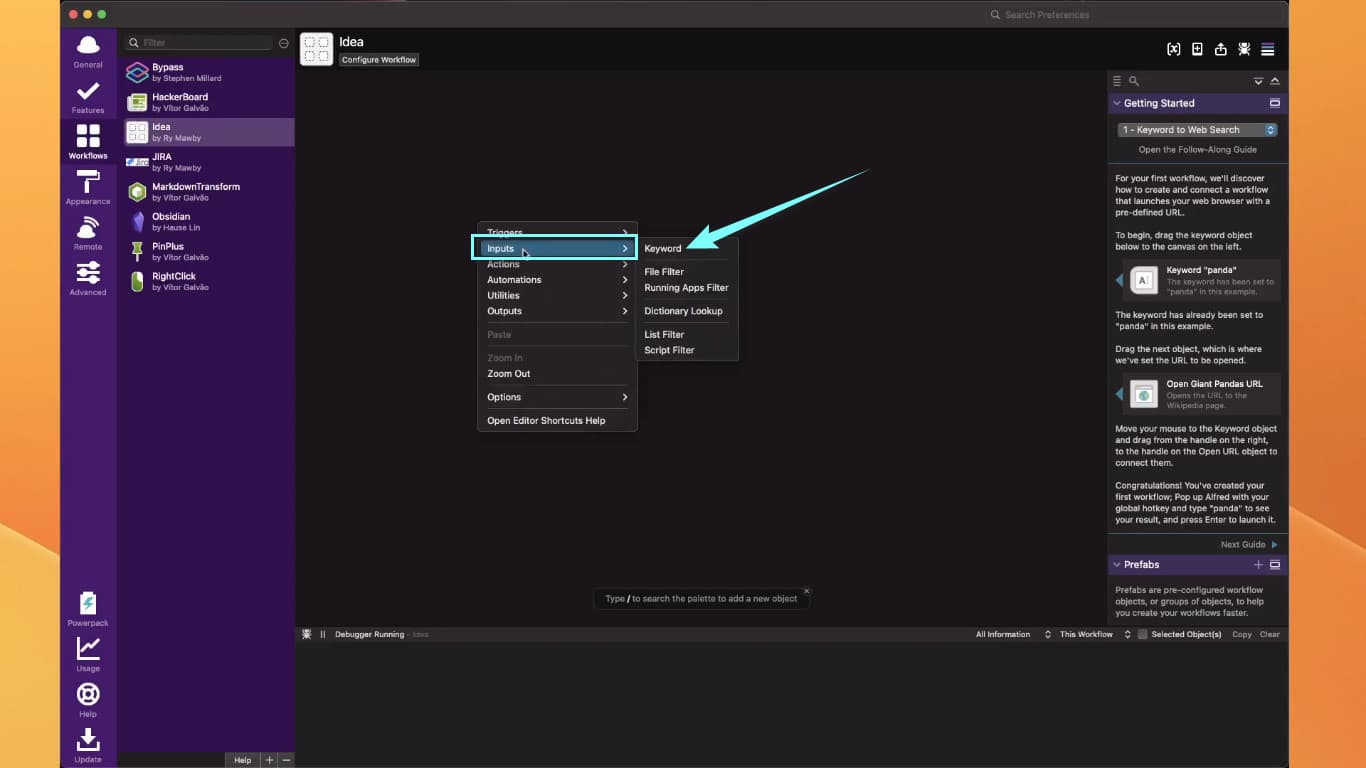Collapse the Getting Started section

tap(1116, 103)
